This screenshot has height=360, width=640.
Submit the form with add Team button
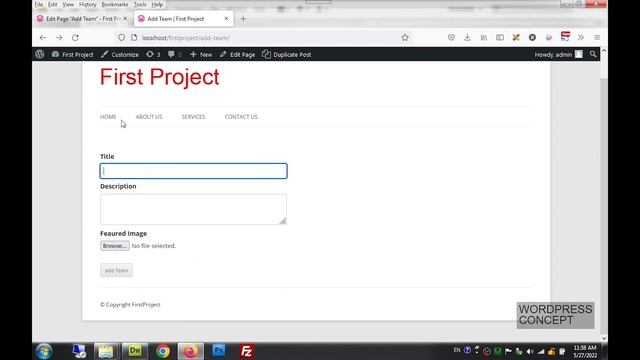click(x=116, y=270)
